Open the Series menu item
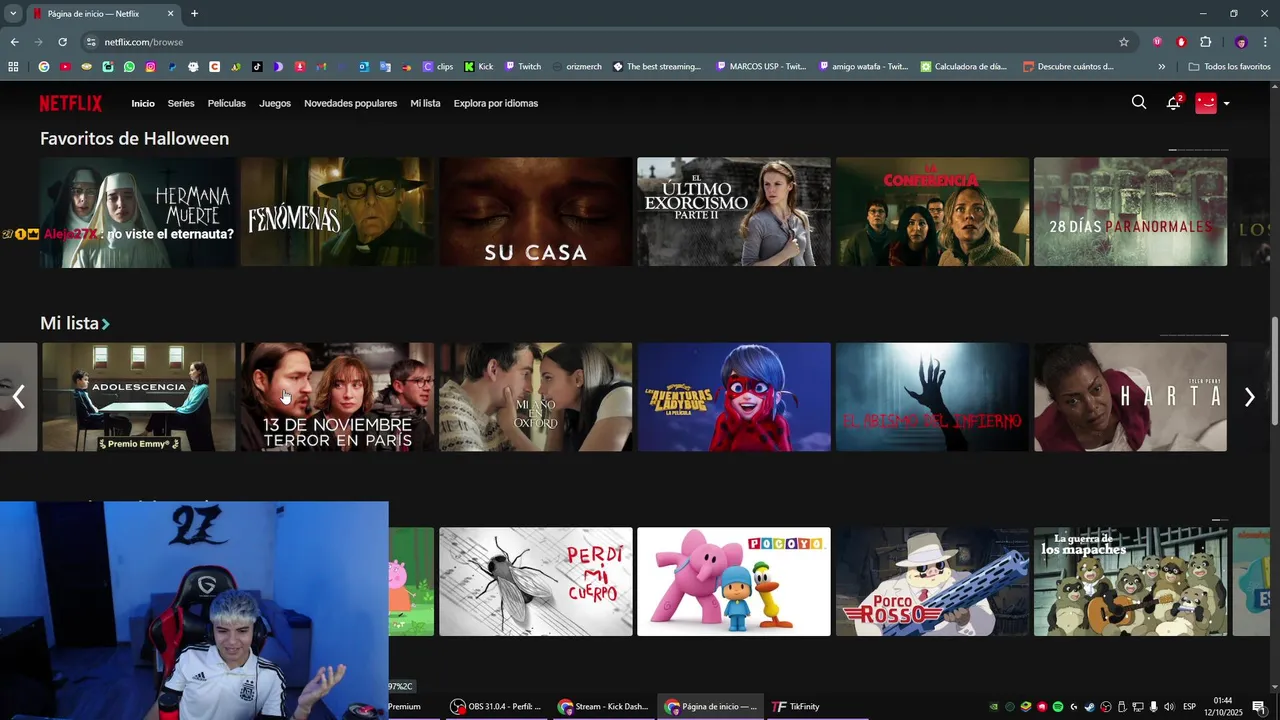Image resolution: width=1280 pixels, height=720 pixels. pyautogui.click(x=181, y=103)
